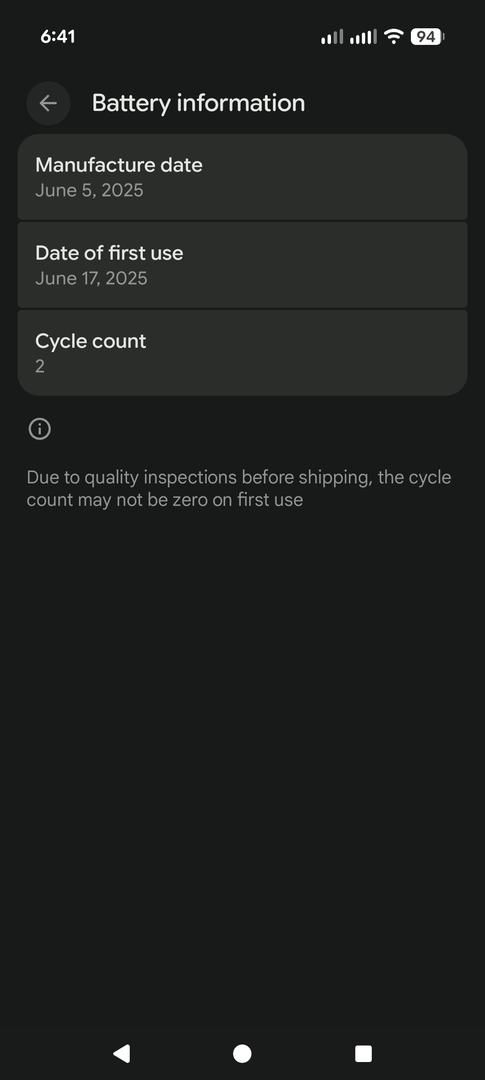Image resolution: width=485 pixels, height=1080 pixels.
Task: Tap the cycle count value 2
Action: (40, 366)
